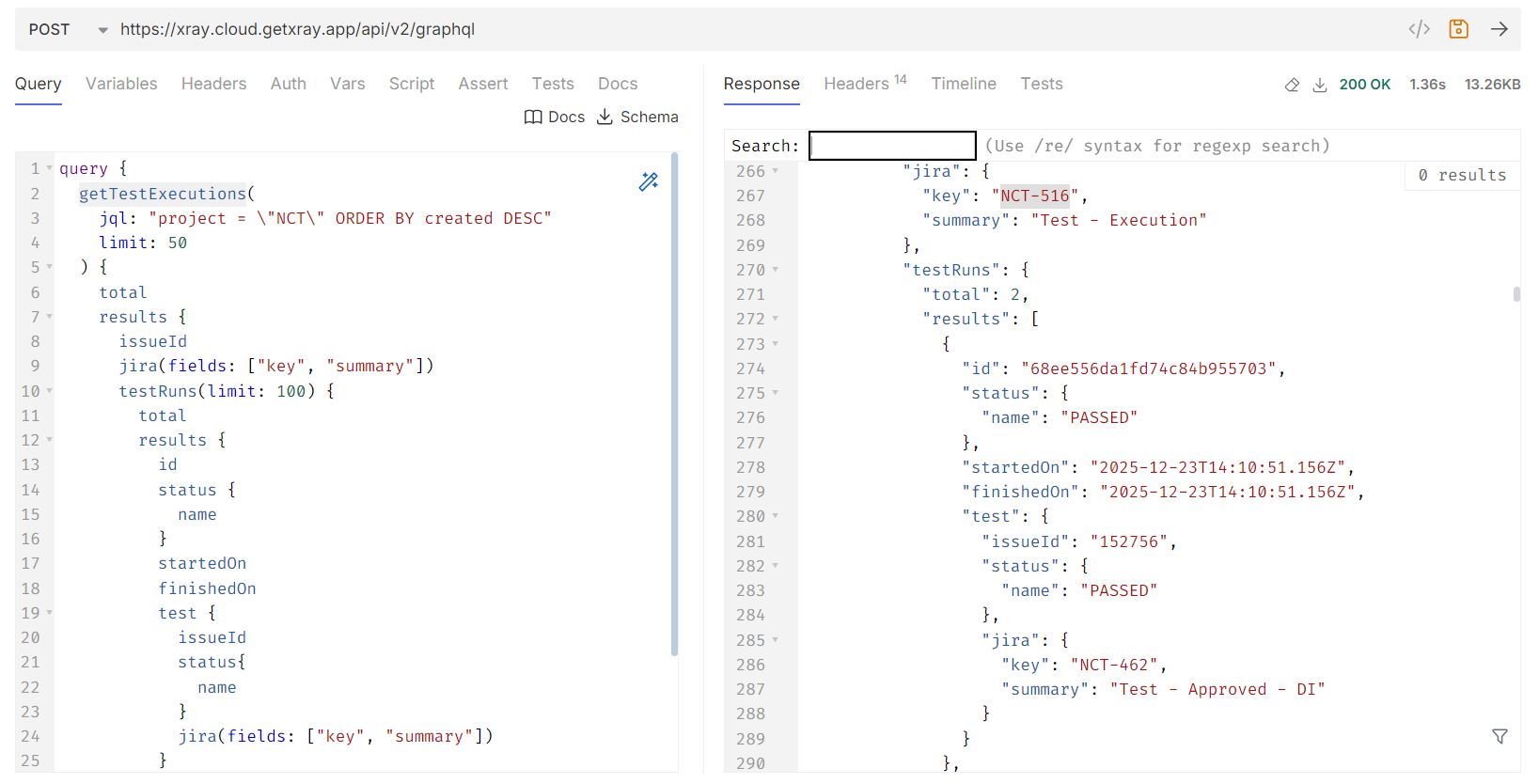The image size is (1539, 784).
Task: Clear the response with the eraser icon
Action: 1292,85
